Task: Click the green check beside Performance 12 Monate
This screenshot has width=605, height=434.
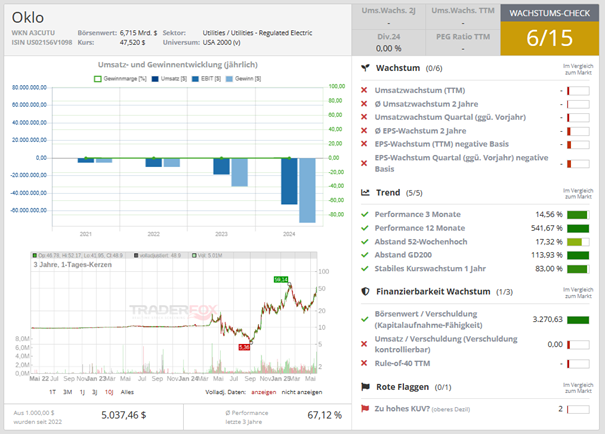Action: [365, 228]
